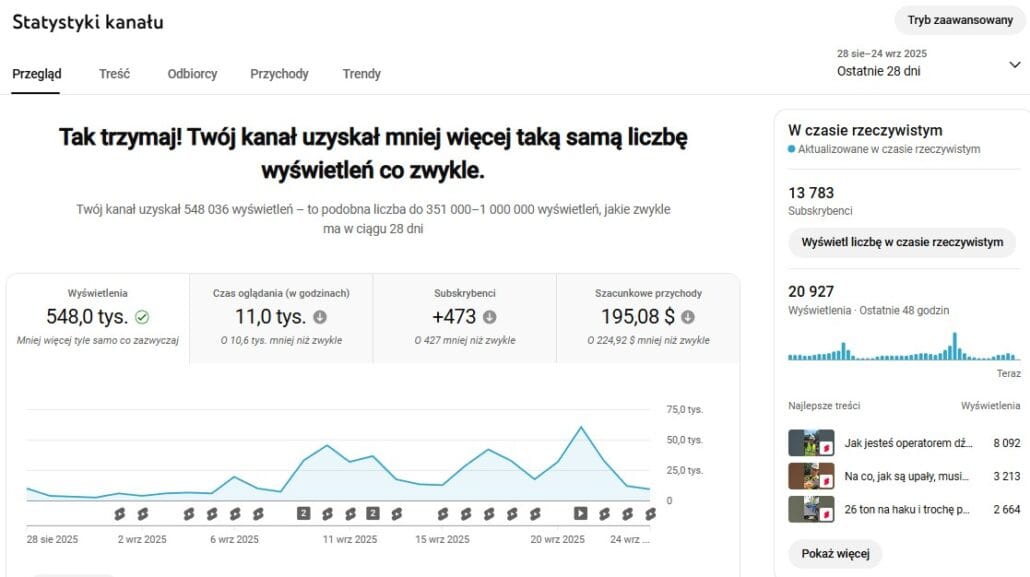Click the down-arrow icon next to 195,08 $
The image size is (1030, 577).
(x=688, y=317)
